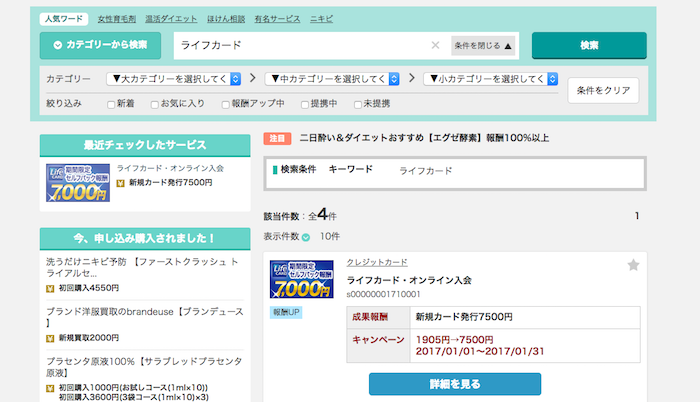Click the 検索 search button
The width and height of the screenshot is (700, 402).
pos(589,45)
